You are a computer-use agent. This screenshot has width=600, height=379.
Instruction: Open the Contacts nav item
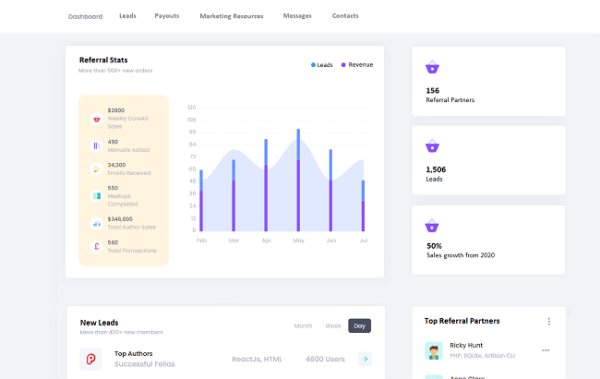point(345,16)
